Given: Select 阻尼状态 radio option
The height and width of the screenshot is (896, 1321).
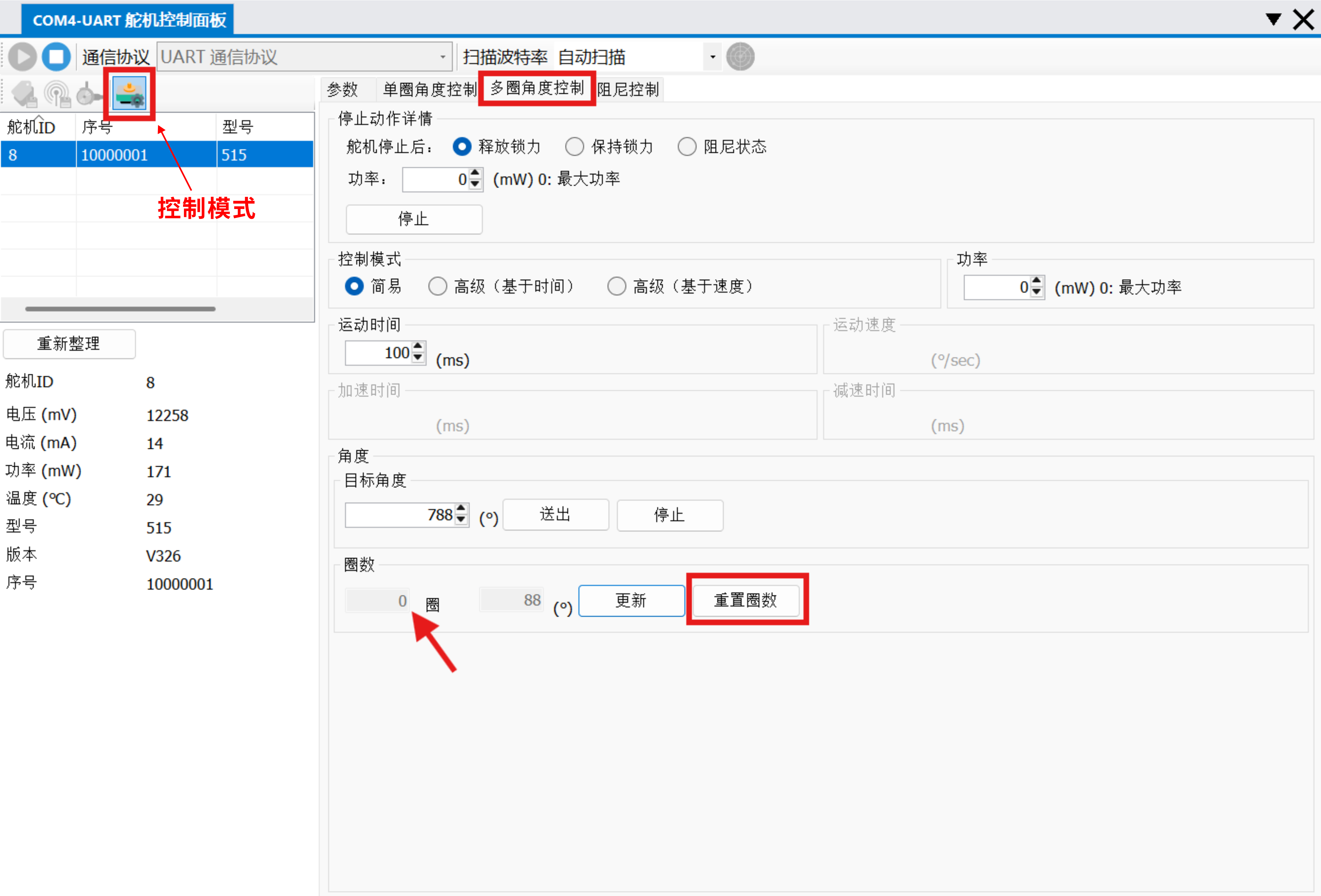Looking at the screenshot, I should [687, 147].
